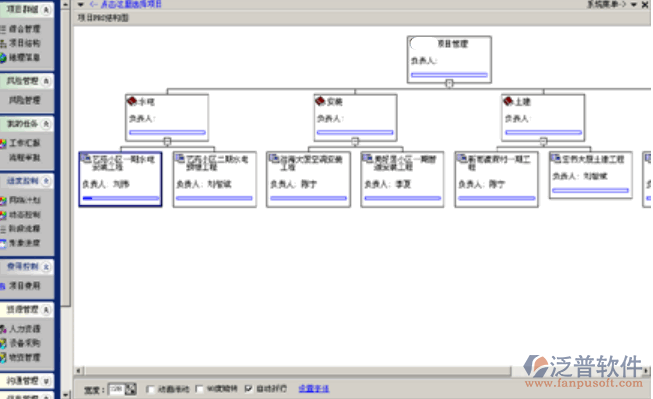Click the 物资管理 sidebar icon

(3, 357)
